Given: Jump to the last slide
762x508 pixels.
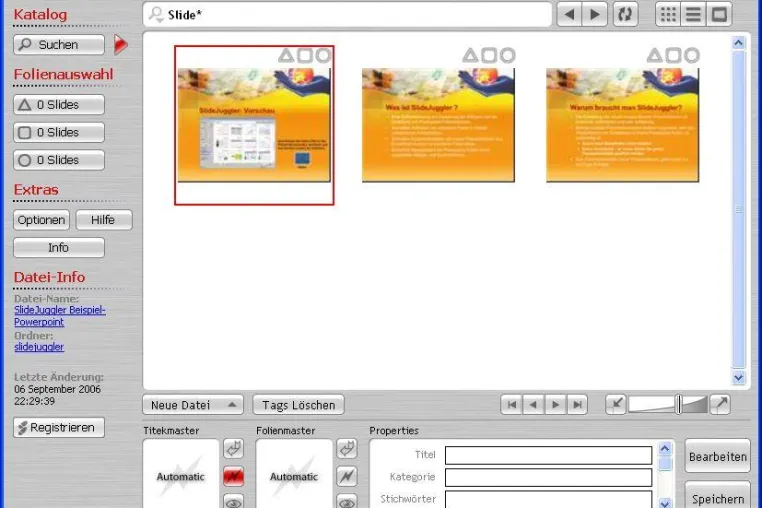Looking at the screenshot, I should point(577,404).
